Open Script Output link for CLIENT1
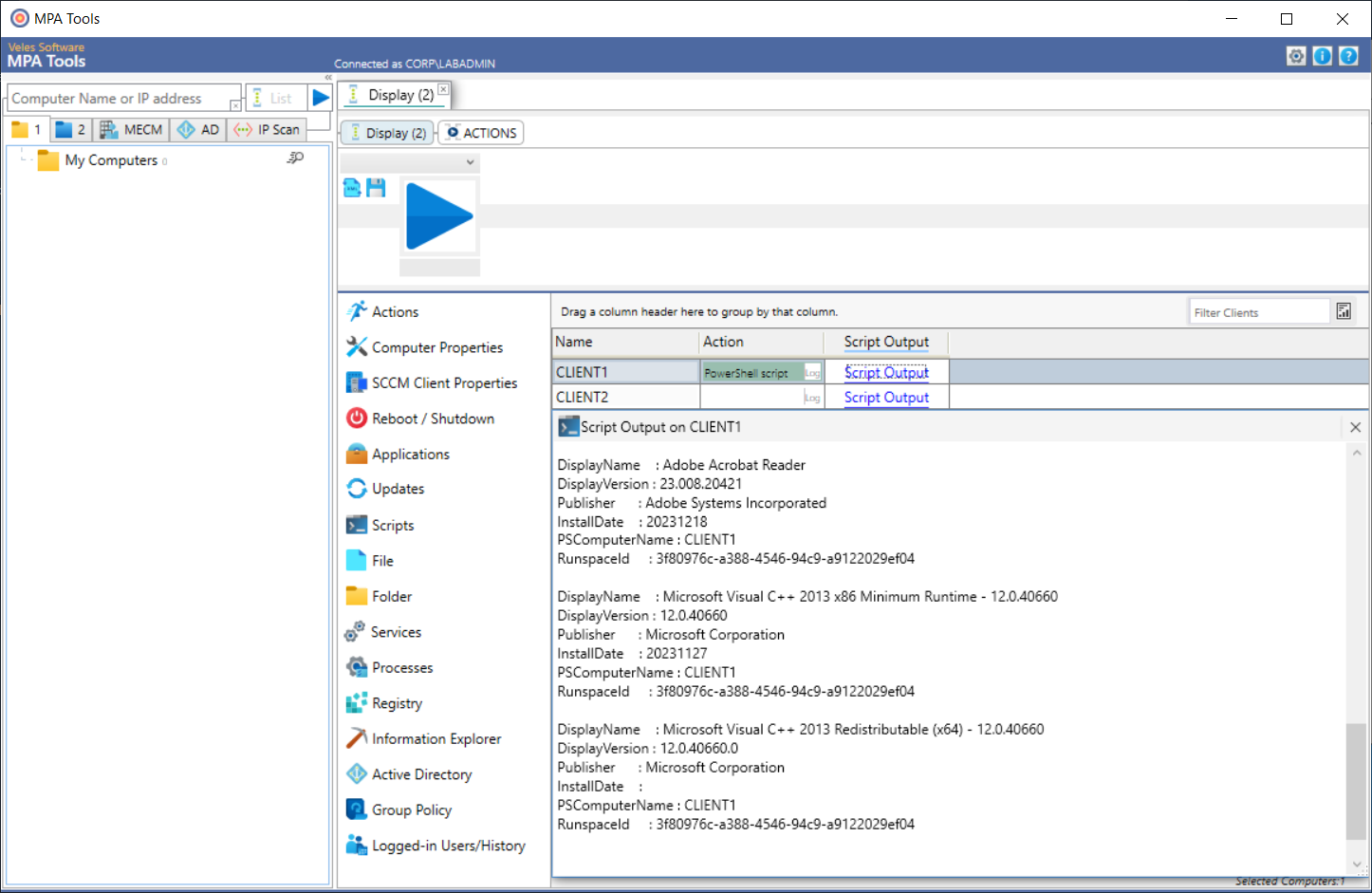 pyautogui.click(x=886, y=372)
